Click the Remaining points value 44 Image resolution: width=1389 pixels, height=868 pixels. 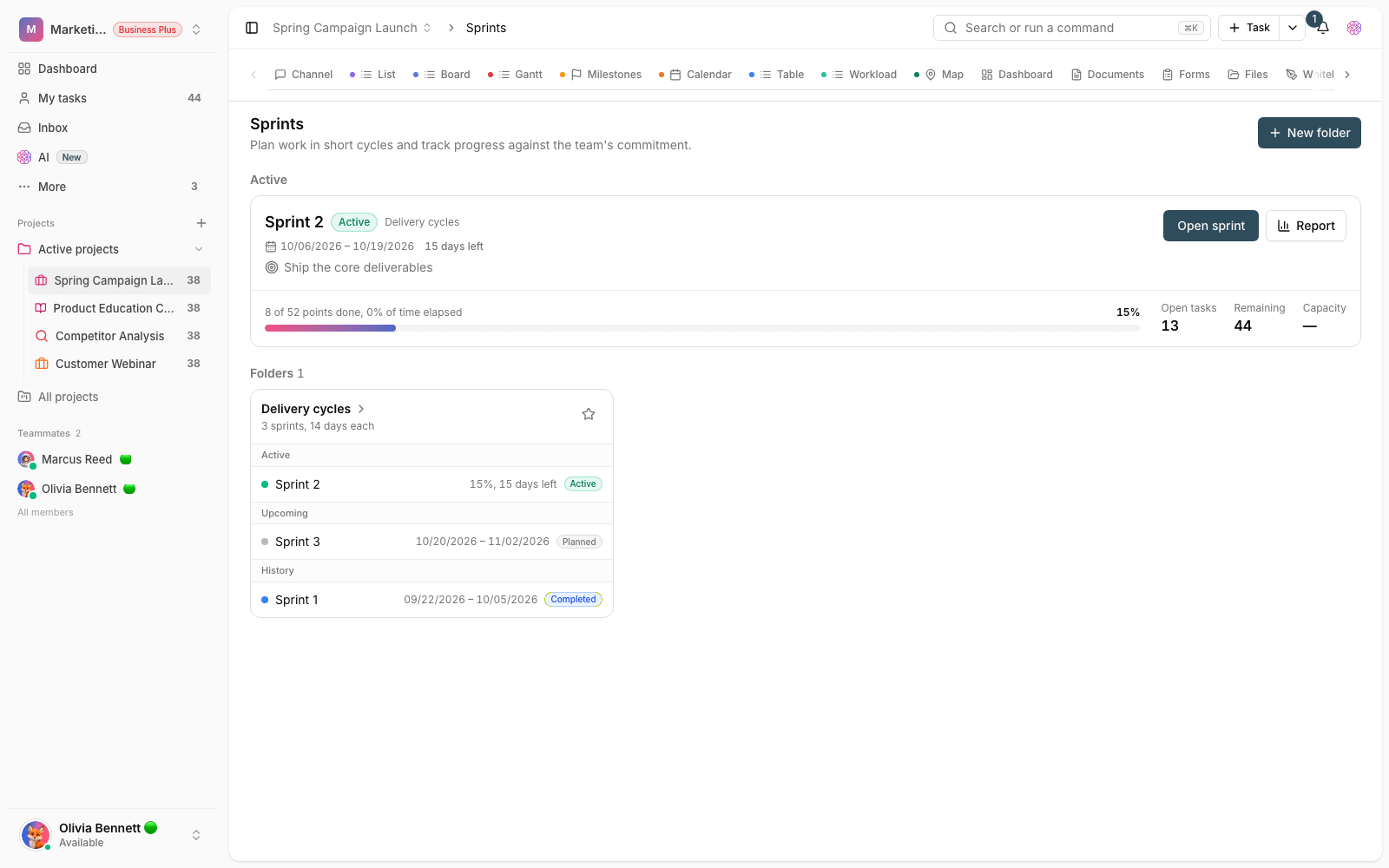[x=1243, y=326]
